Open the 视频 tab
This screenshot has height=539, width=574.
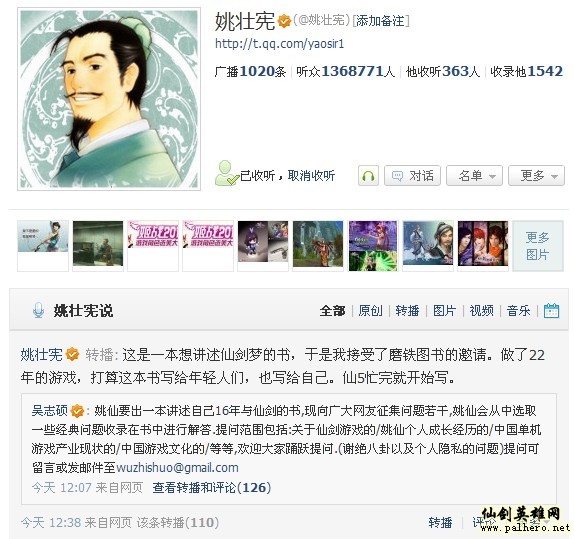pos(481,311)
